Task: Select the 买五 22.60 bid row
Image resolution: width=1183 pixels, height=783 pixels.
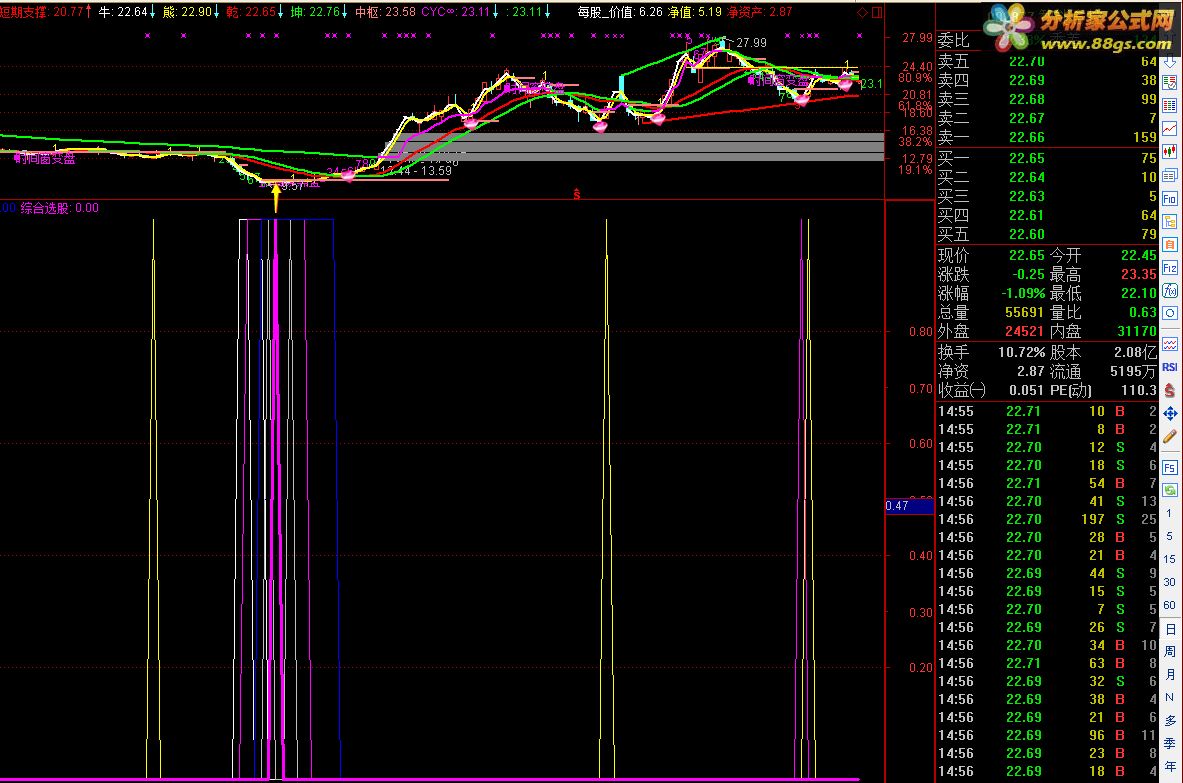Action: coord(1047,235)
